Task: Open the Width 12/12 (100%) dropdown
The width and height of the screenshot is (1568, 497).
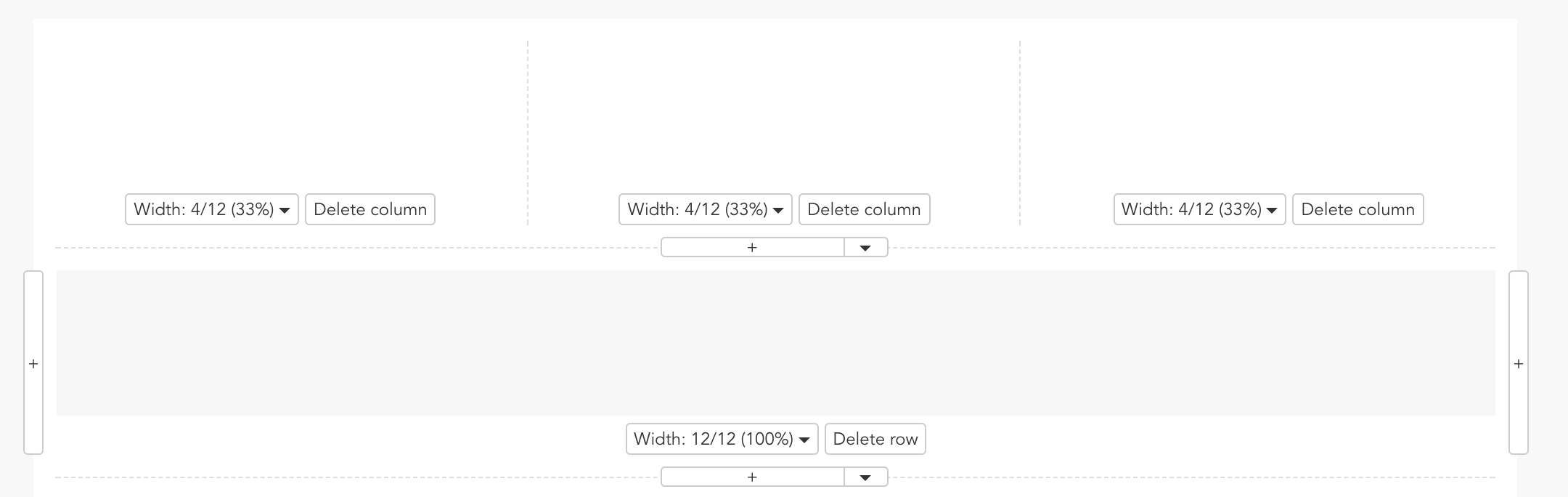Action: click(x=722, y=439)
